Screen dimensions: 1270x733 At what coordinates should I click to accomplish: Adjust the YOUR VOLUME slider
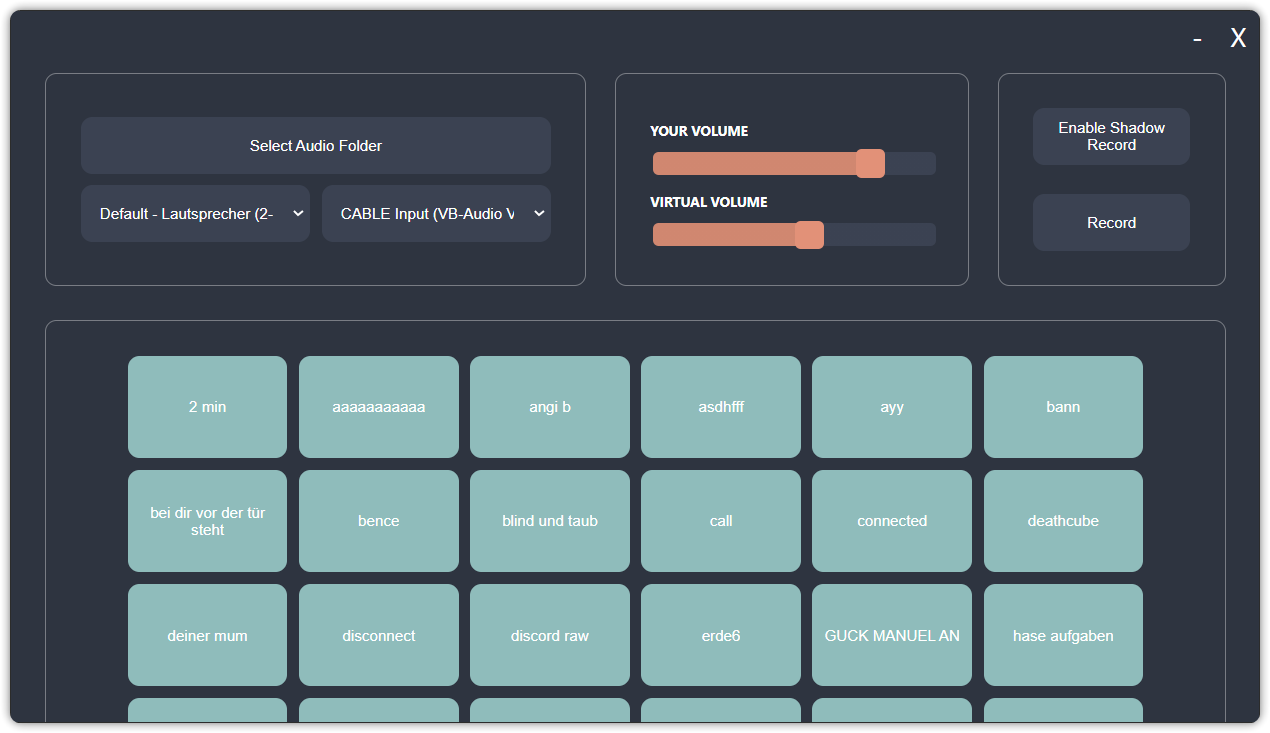pyautogui.click(x=794, y=163)
